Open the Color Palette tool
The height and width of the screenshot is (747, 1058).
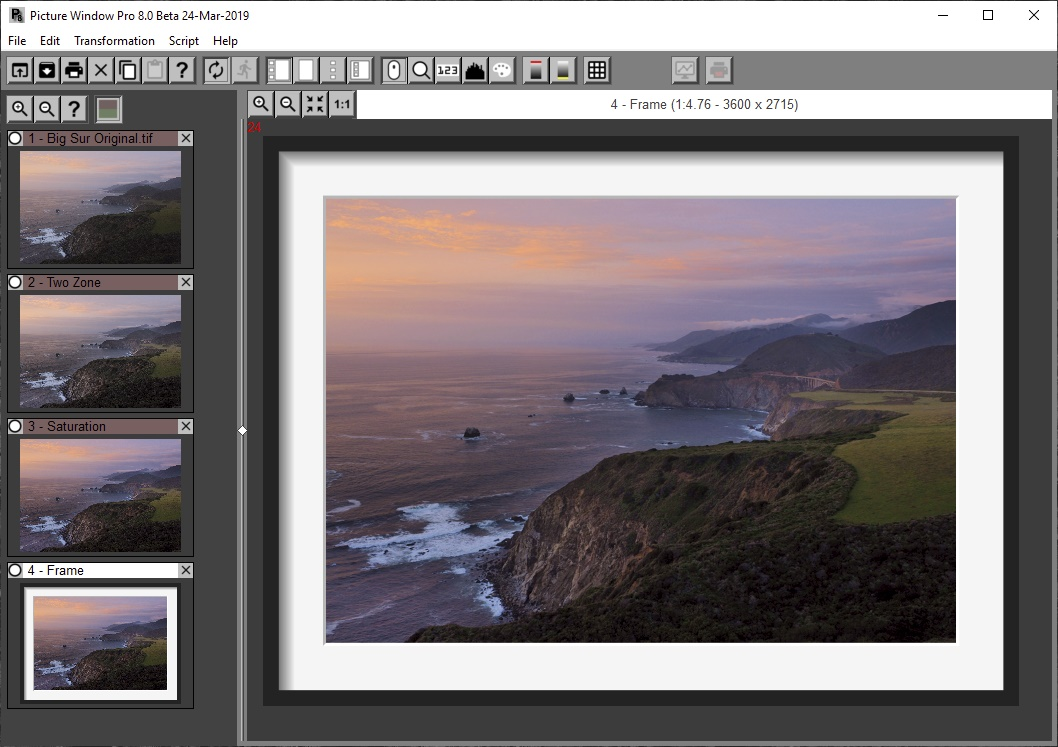501,70
